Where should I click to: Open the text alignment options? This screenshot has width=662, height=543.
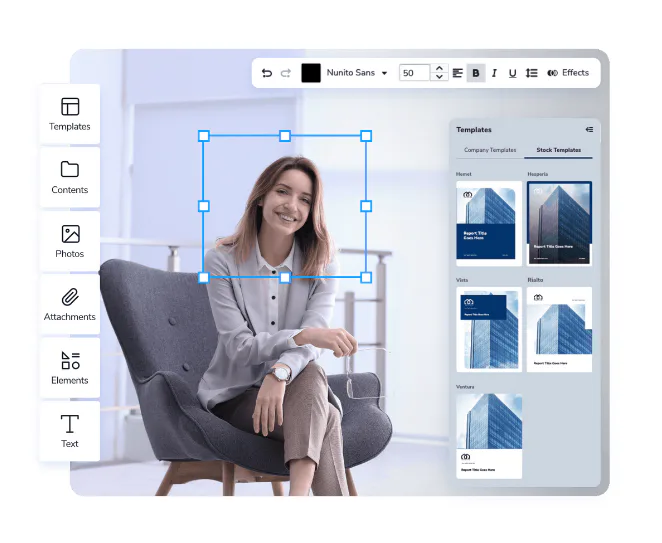point(458,73)
